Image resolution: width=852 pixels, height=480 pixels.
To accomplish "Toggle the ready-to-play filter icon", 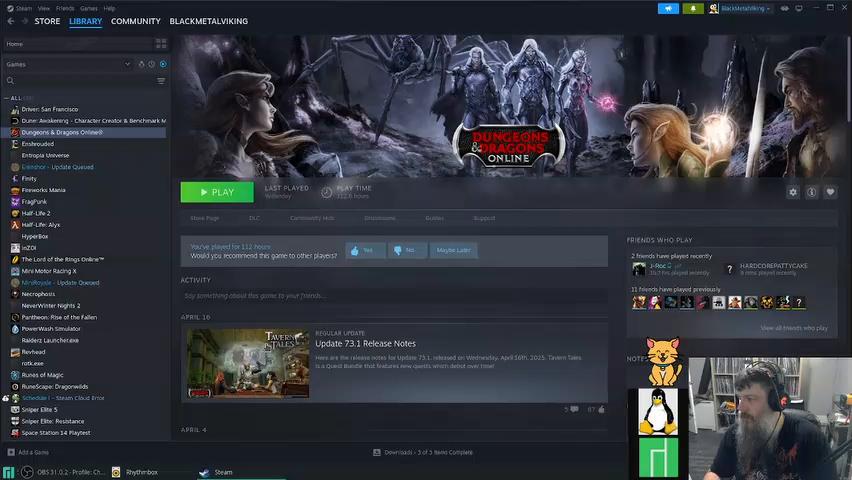I will pos(163,64).
